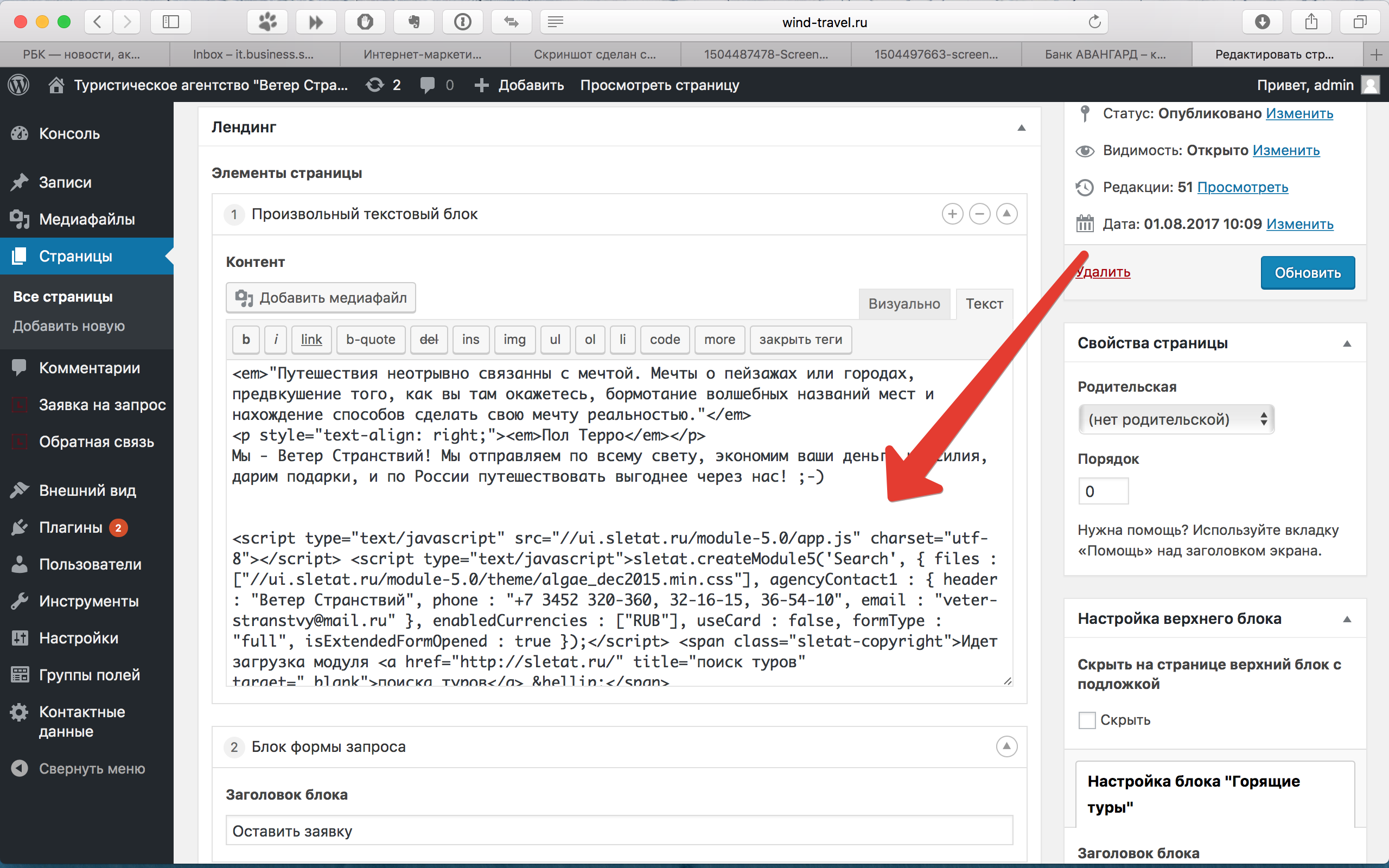Image resolution: width=1389 pixels, height=868 pixels.
Task: Open Медиафайлы in the sidebar
Action: click(x=87, y=219)
